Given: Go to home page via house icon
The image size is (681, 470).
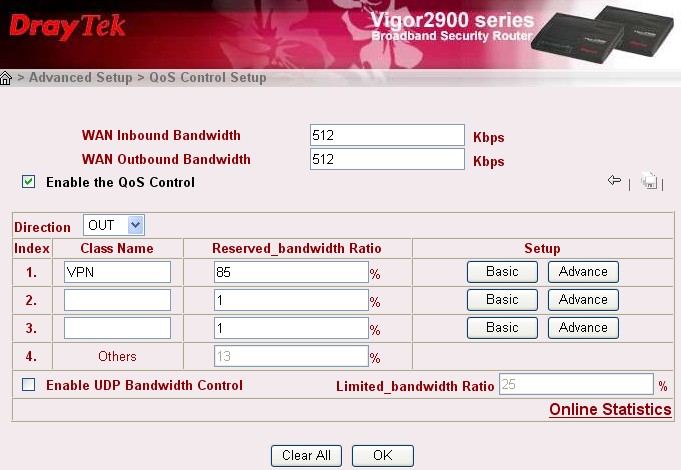Looking at the screenshot, I should pyautogui.click(x=6, y=78).
